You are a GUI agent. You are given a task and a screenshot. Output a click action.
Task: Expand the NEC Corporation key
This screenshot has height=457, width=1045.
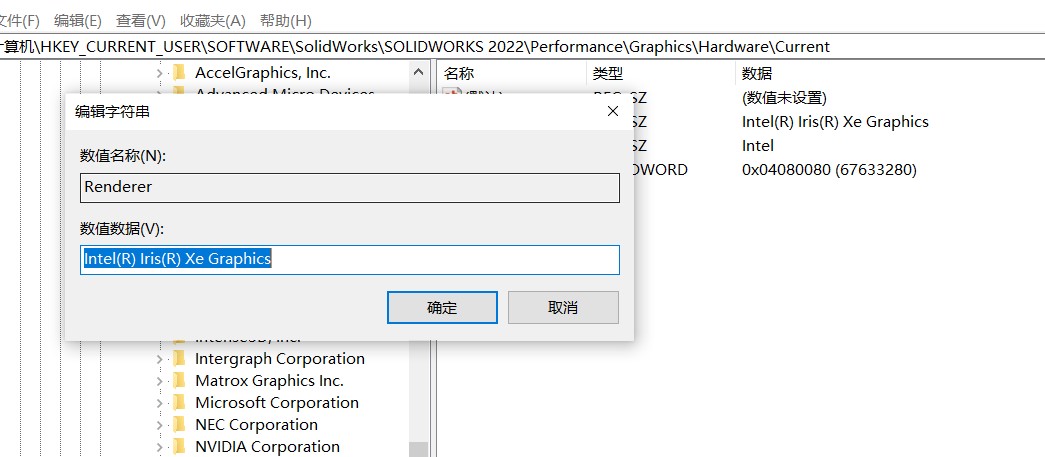[x=159, y=425]
